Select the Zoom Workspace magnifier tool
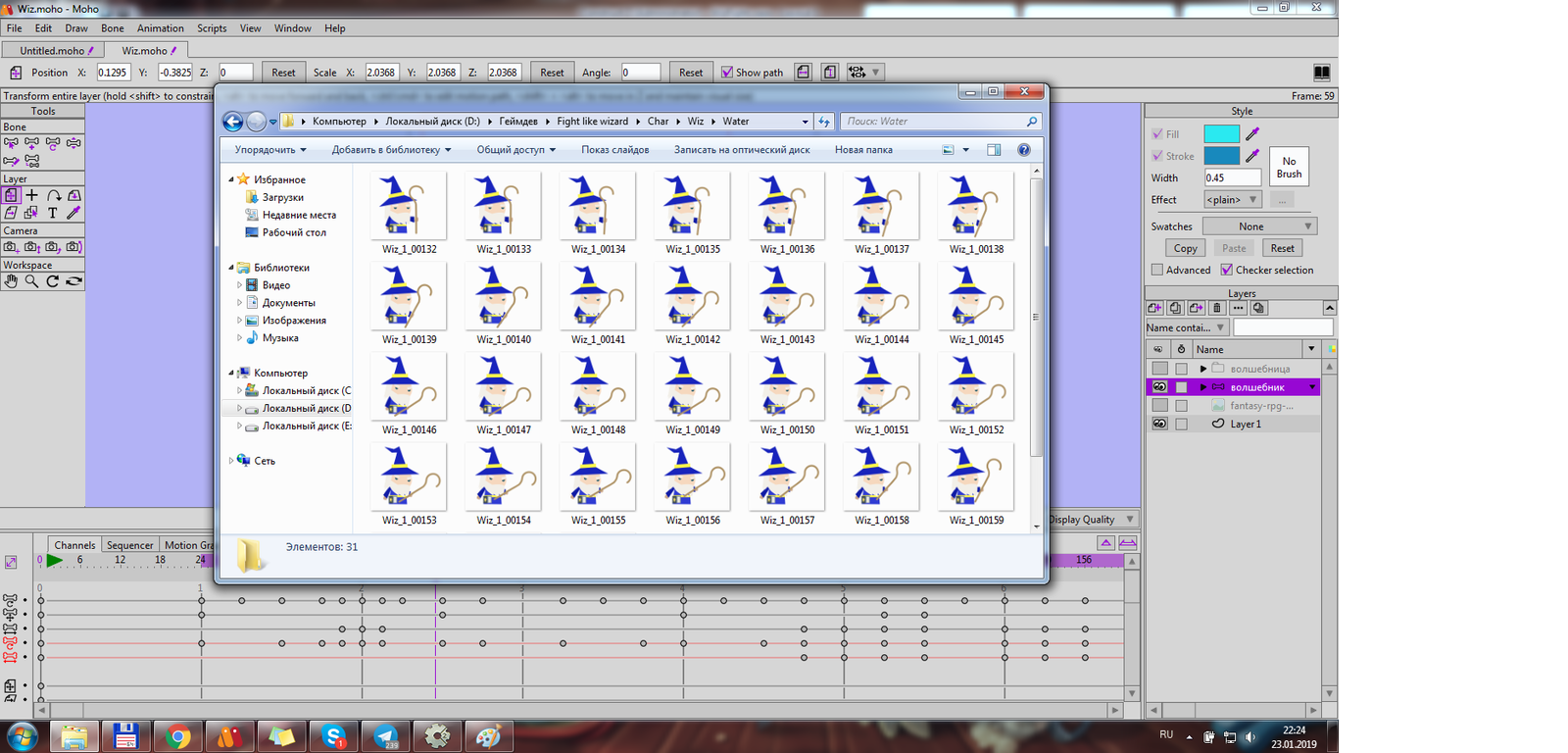This screenshot has height=753, width=1568. (x=32, y=281)
